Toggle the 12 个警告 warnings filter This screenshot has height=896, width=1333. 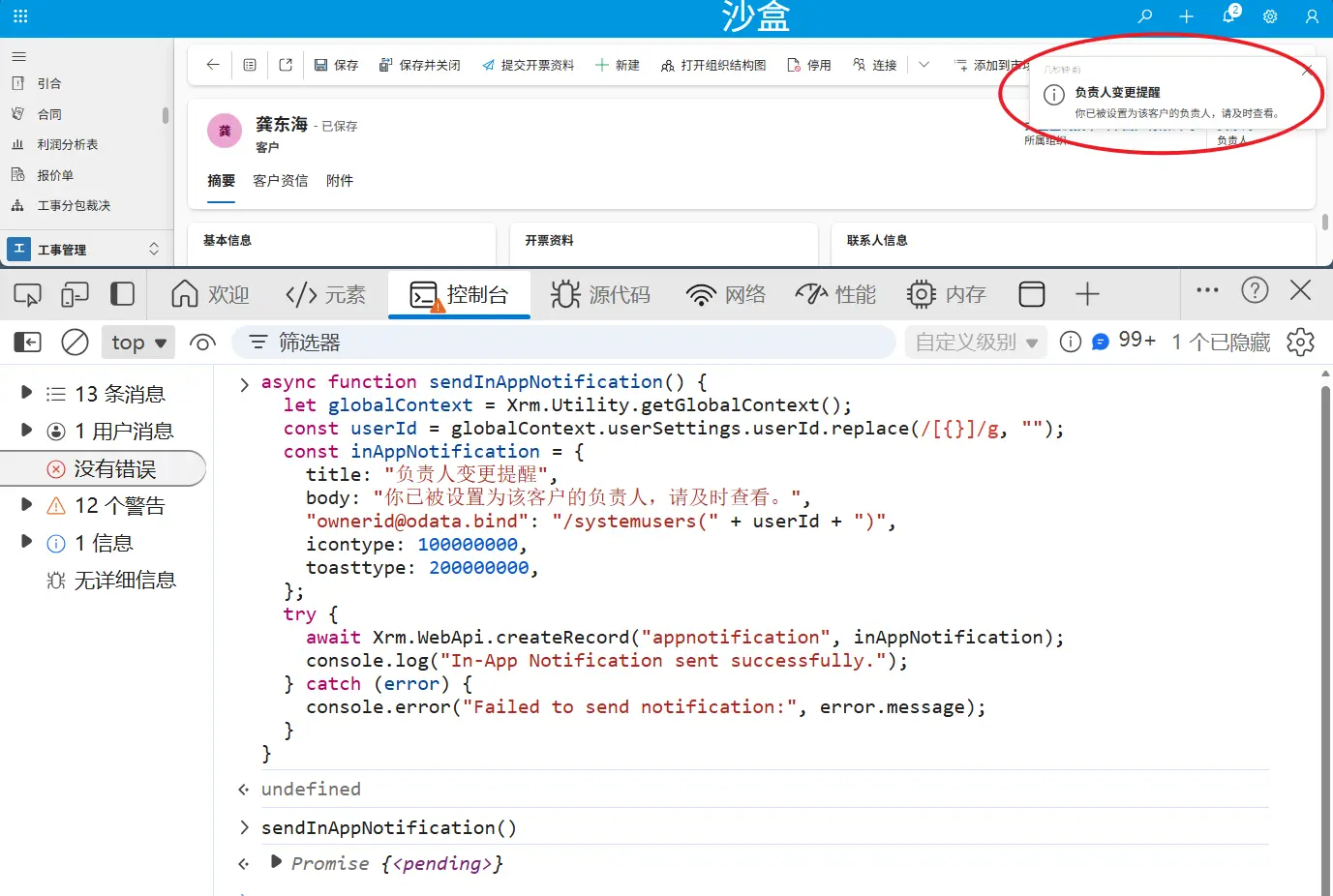(x=112, y=505)
